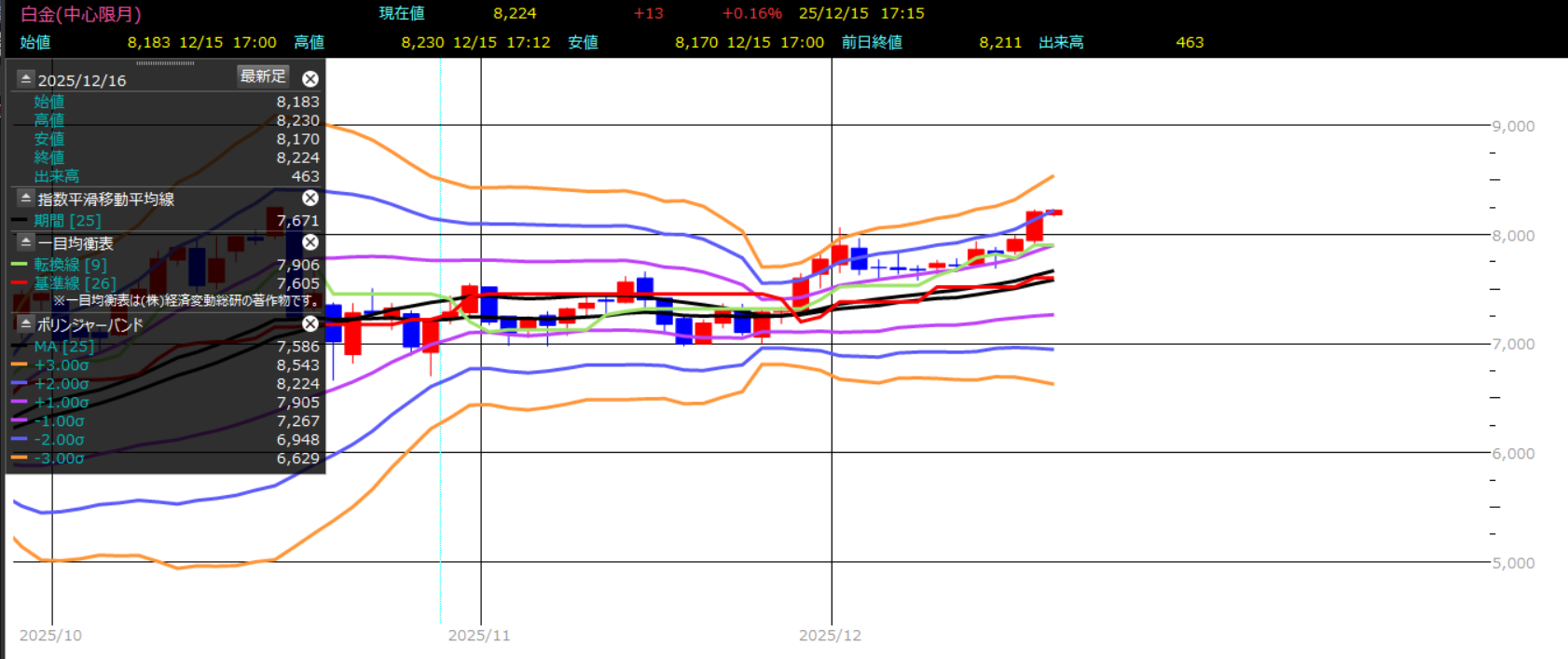Click the +2.00σ band label
Screen dimensions: 1568x659
click(62, 384)
